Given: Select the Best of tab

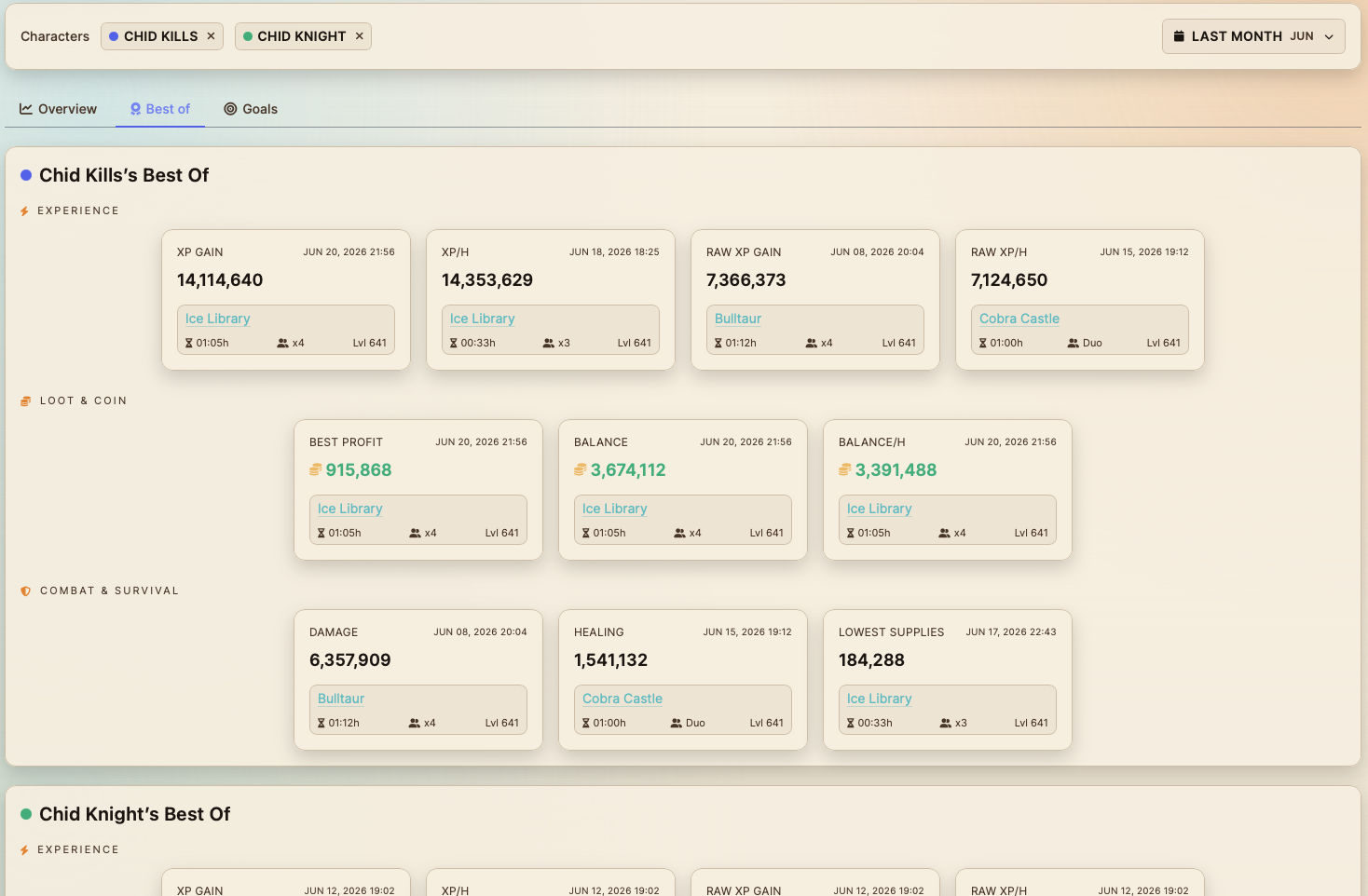Looking at the screenshot, I should pyautogui.click(x=160, y=109).
